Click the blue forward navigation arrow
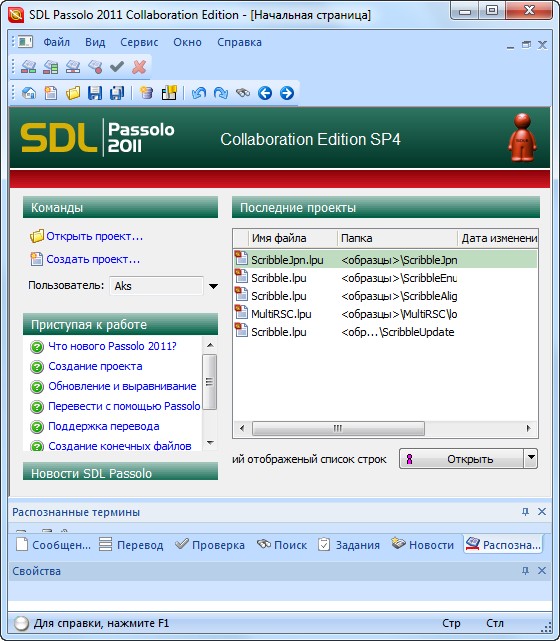This screenshot has width=560, height=641. coord(287,93)
